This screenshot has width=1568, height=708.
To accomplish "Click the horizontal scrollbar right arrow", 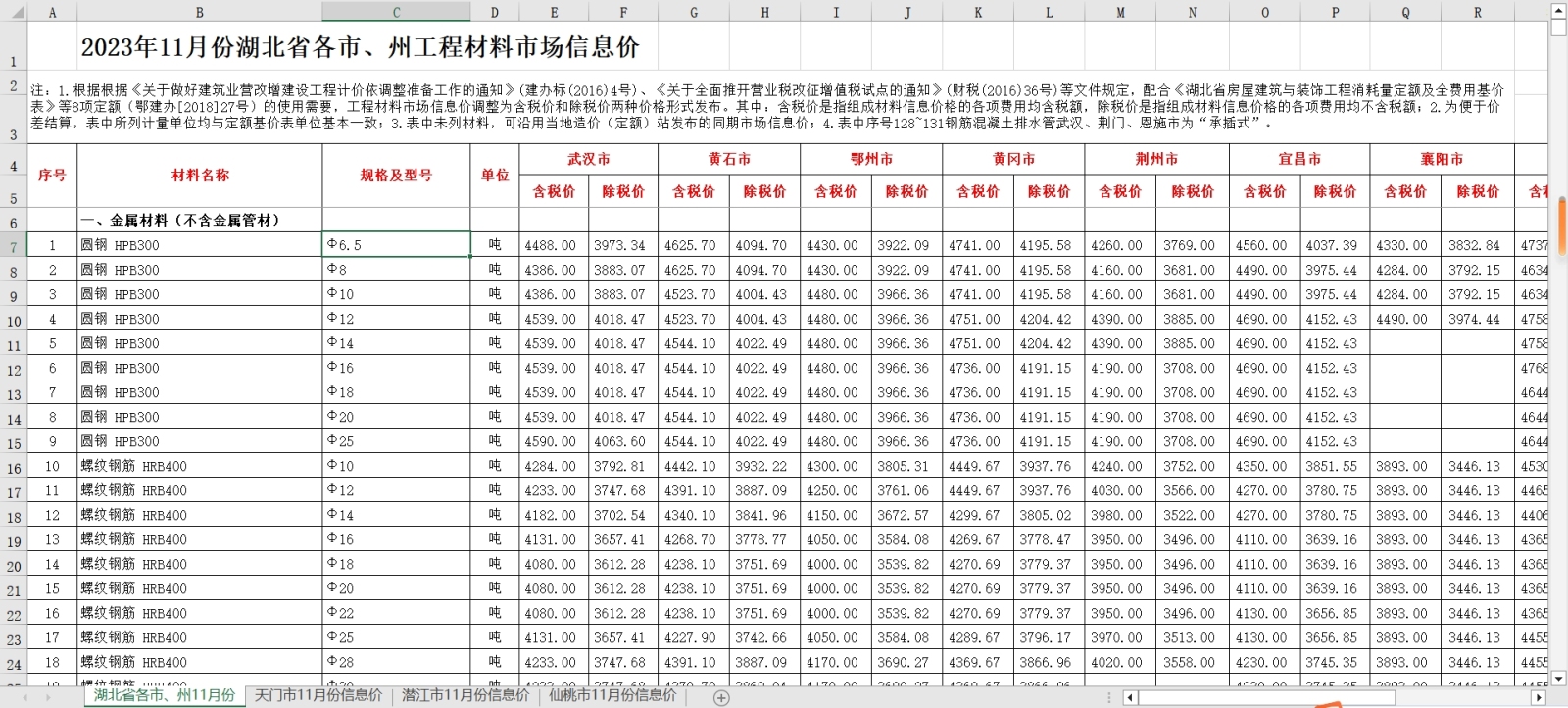I will click(1538, 697).
